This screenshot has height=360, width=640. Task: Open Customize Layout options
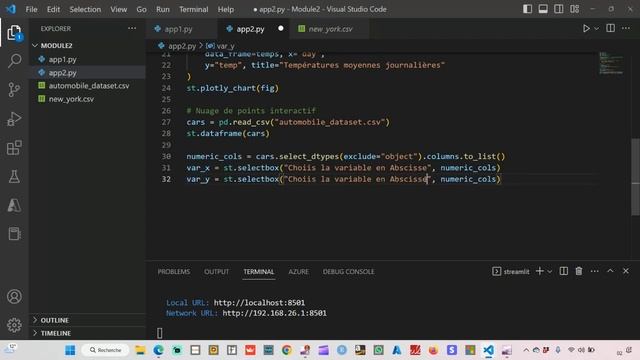point(575,9)
